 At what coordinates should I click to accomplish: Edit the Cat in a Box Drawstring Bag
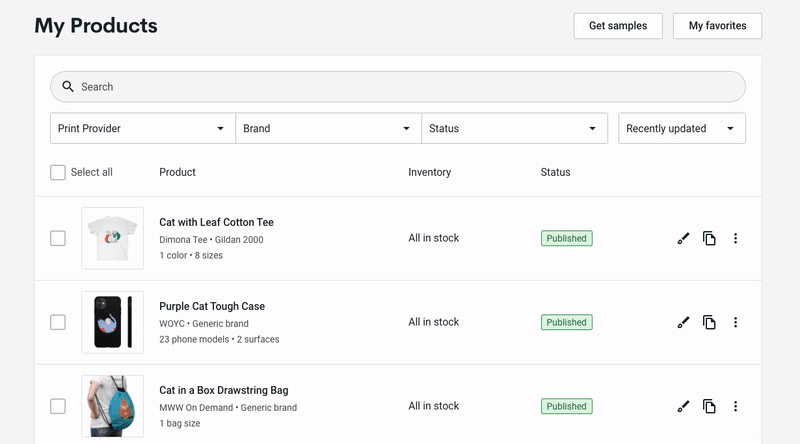[683, 406]
